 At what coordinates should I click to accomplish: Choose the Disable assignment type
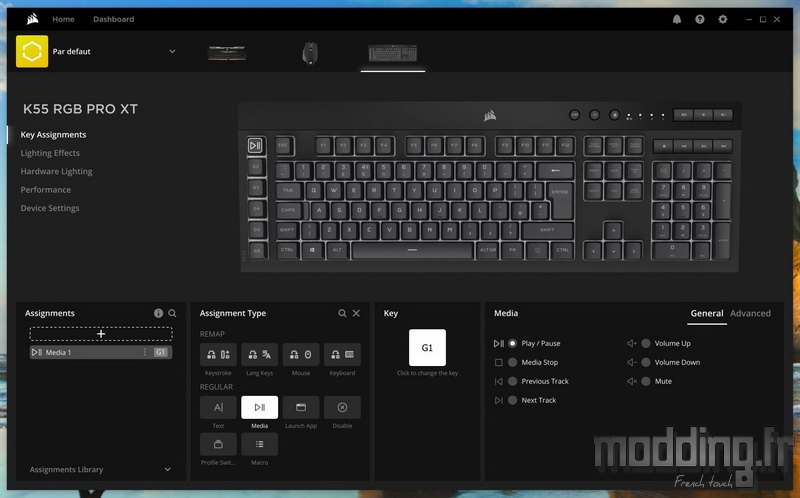pos(342,407)
